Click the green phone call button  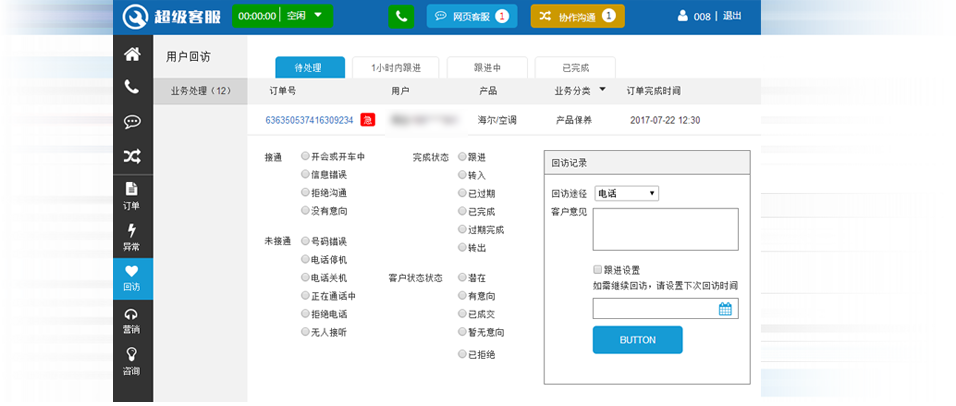click(401, 16)
